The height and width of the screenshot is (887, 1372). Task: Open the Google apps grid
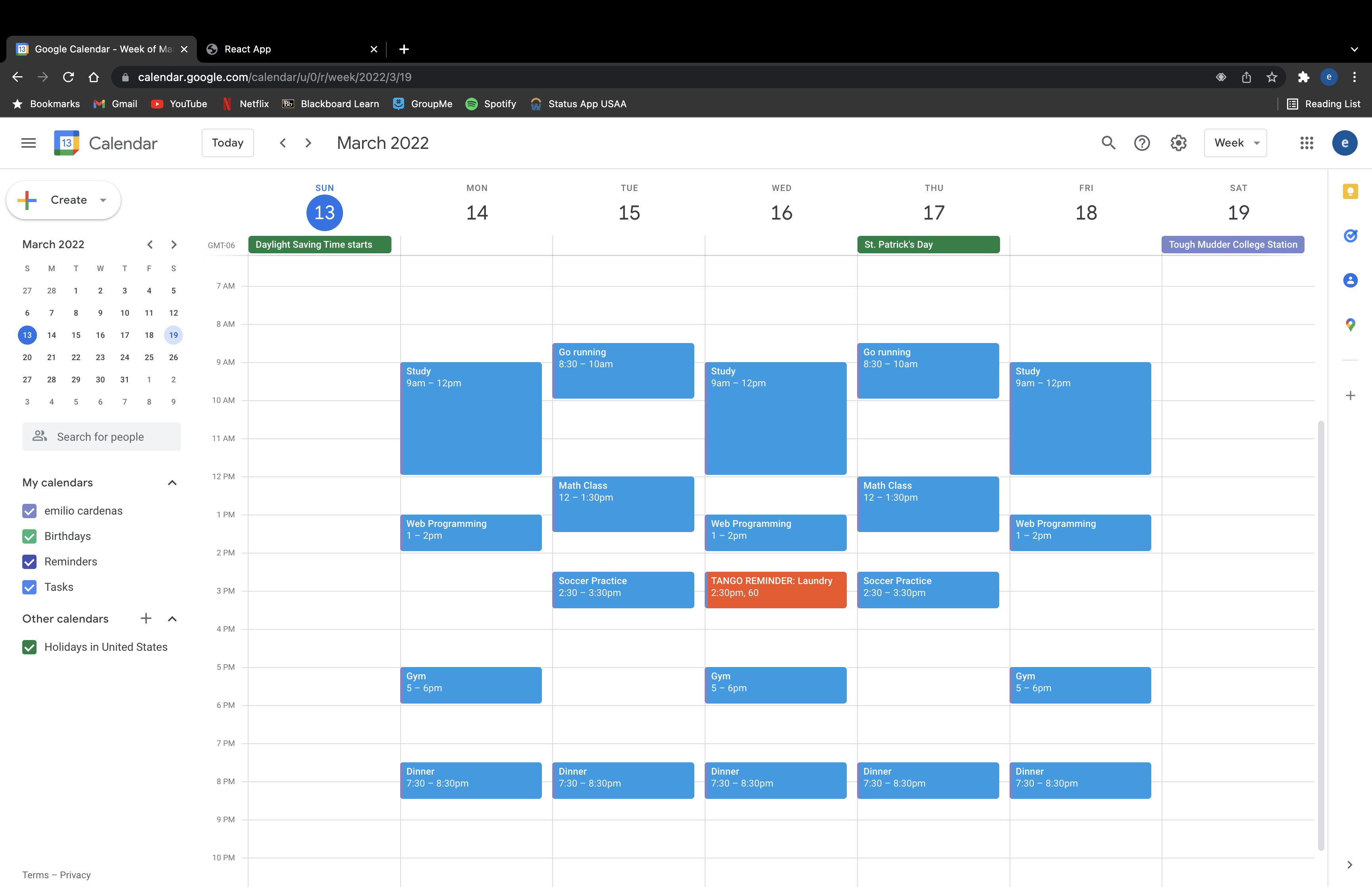(1306, 143)
